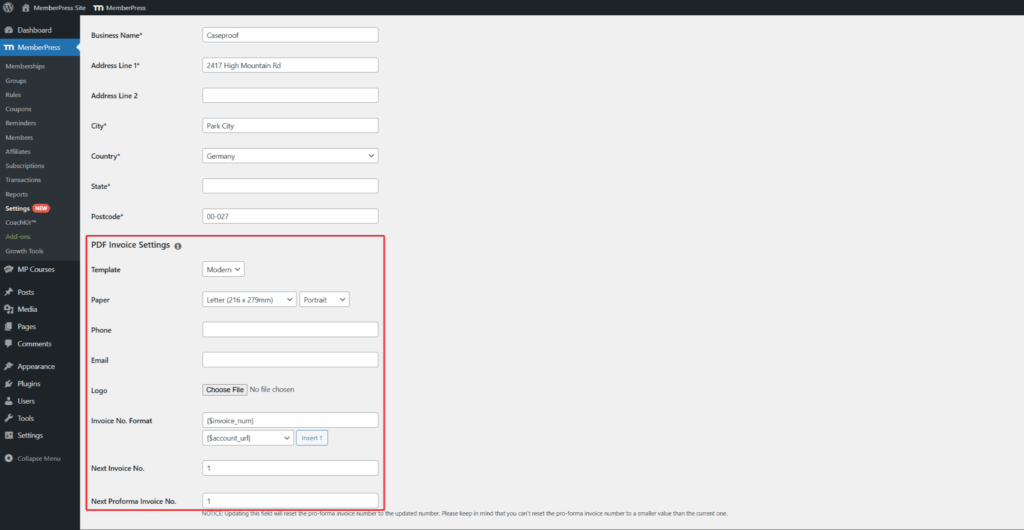Open the Portrait orientation dropdown
Viewport: 1024px width, 530px height.
click(x=324, y=299)
